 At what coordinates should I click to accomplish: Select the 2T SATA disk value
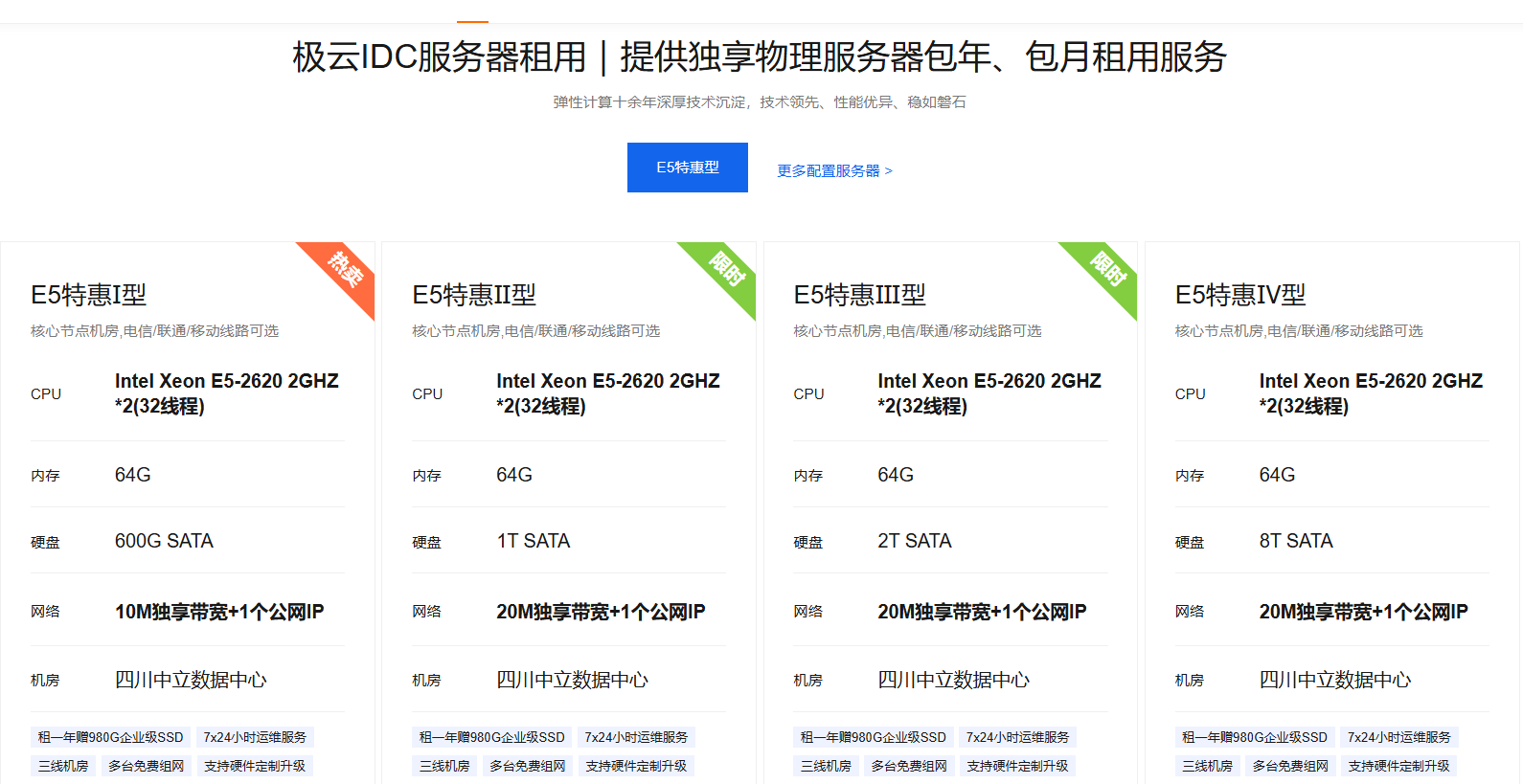[914, 541]
